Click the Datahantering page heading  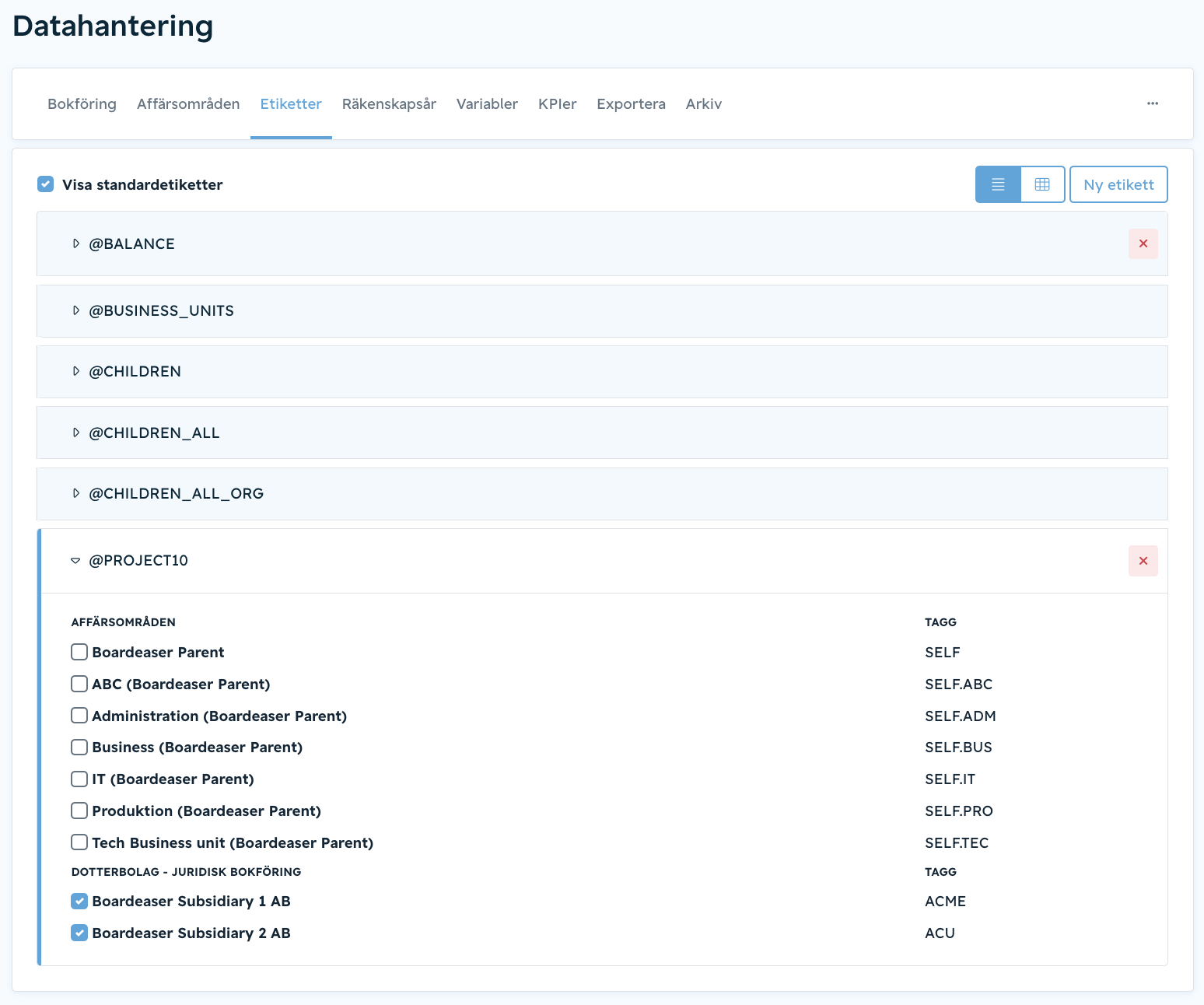point(113,26)
